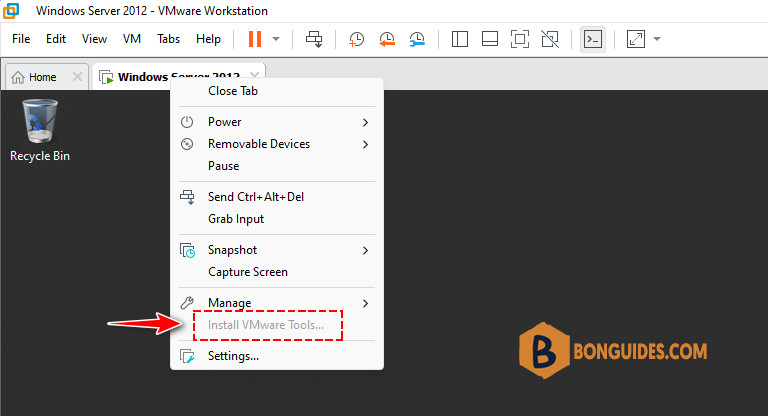
Task: Click the Power submenu arrow chevron
Action: (365, 122)
